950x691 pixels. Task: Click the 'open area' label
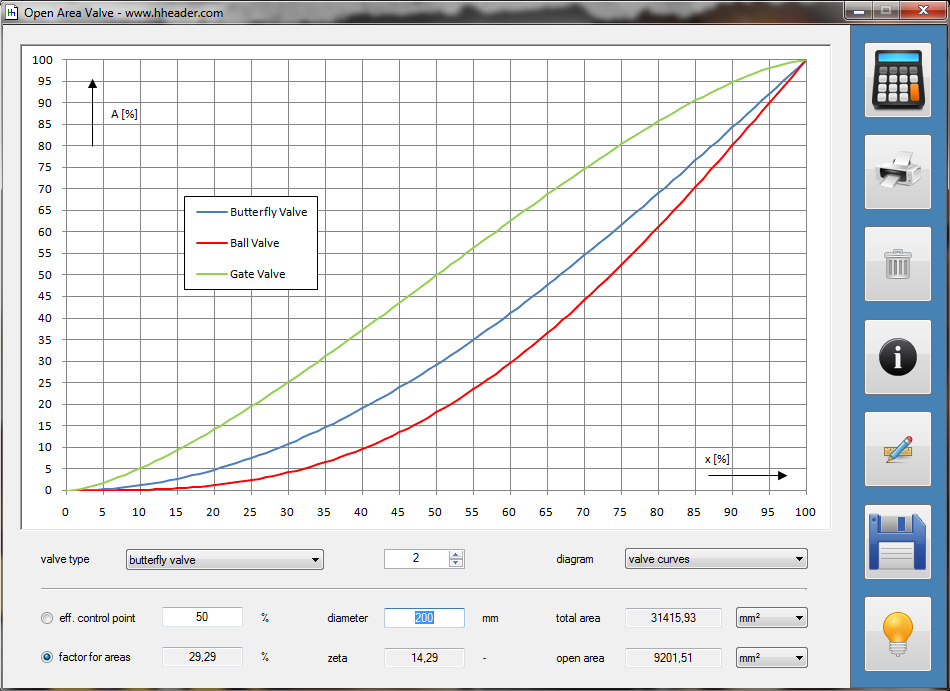point(580,658)
